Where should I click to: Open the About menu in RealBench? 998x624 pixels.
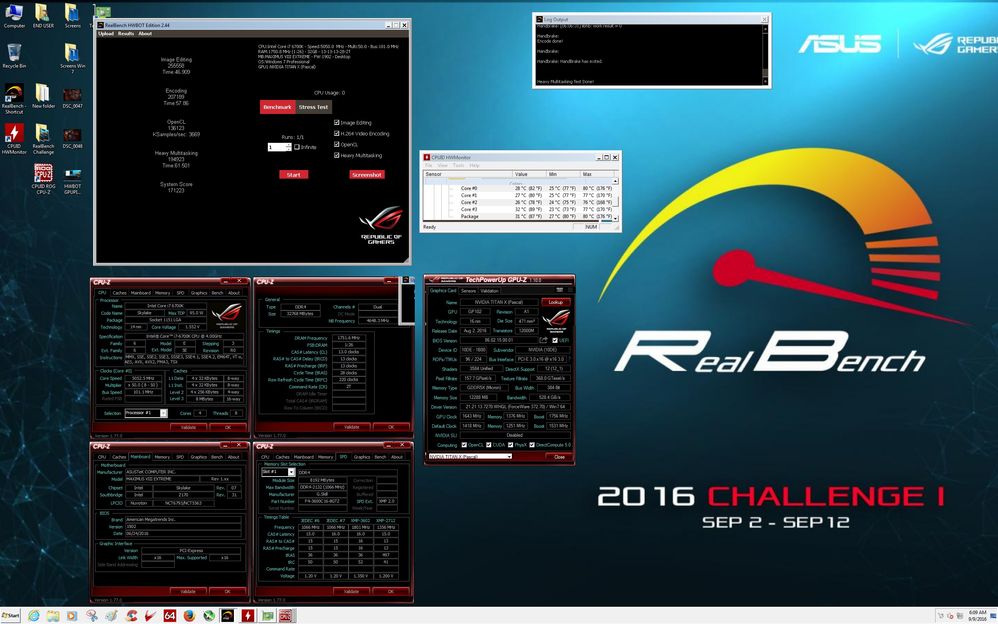(145, 34)
